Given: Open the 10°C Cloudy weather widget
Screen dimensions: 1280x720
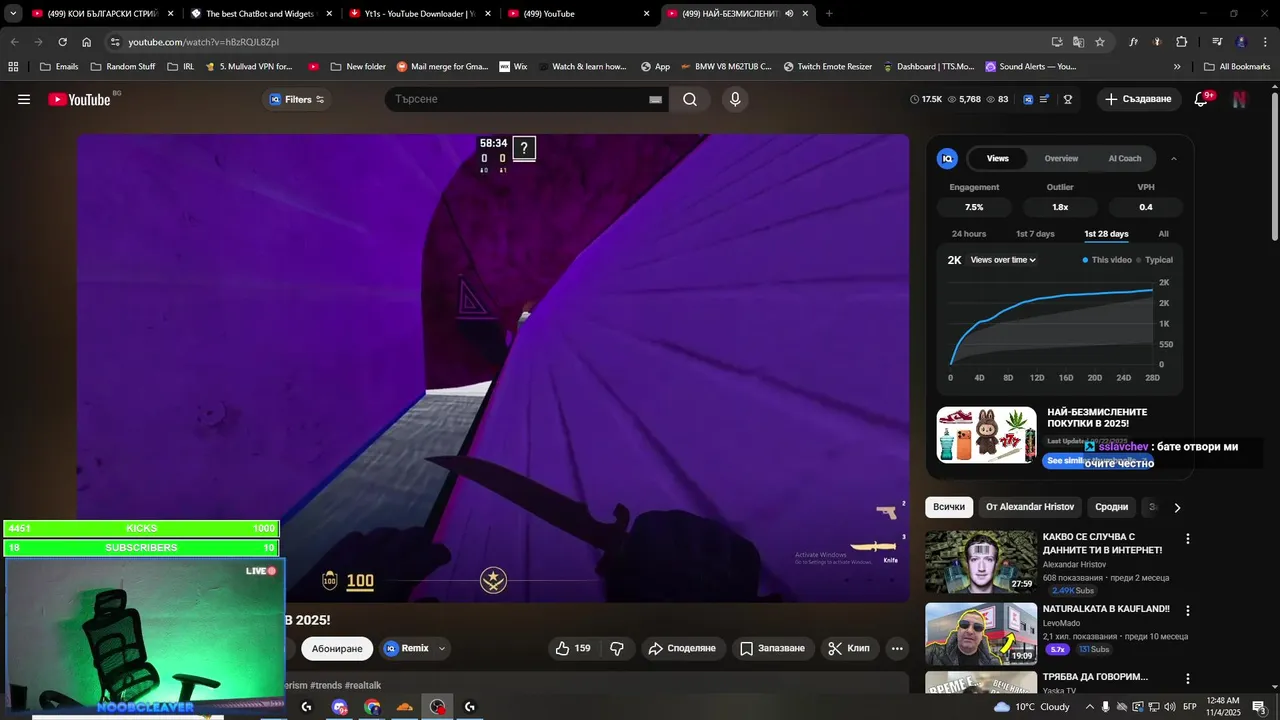Looking at the screenshot, I should [1031, 707].
